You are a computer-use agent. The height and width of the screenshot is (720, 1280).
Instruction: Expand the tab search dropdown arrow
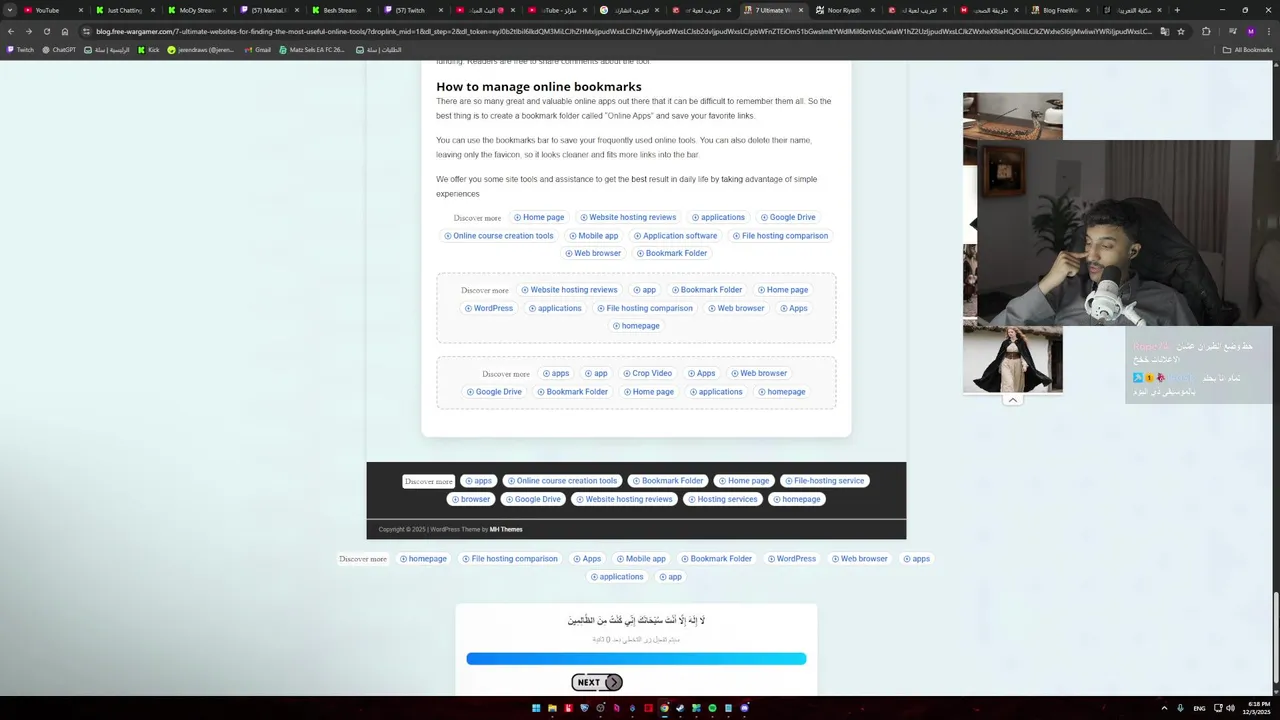(x=10, y=10)
